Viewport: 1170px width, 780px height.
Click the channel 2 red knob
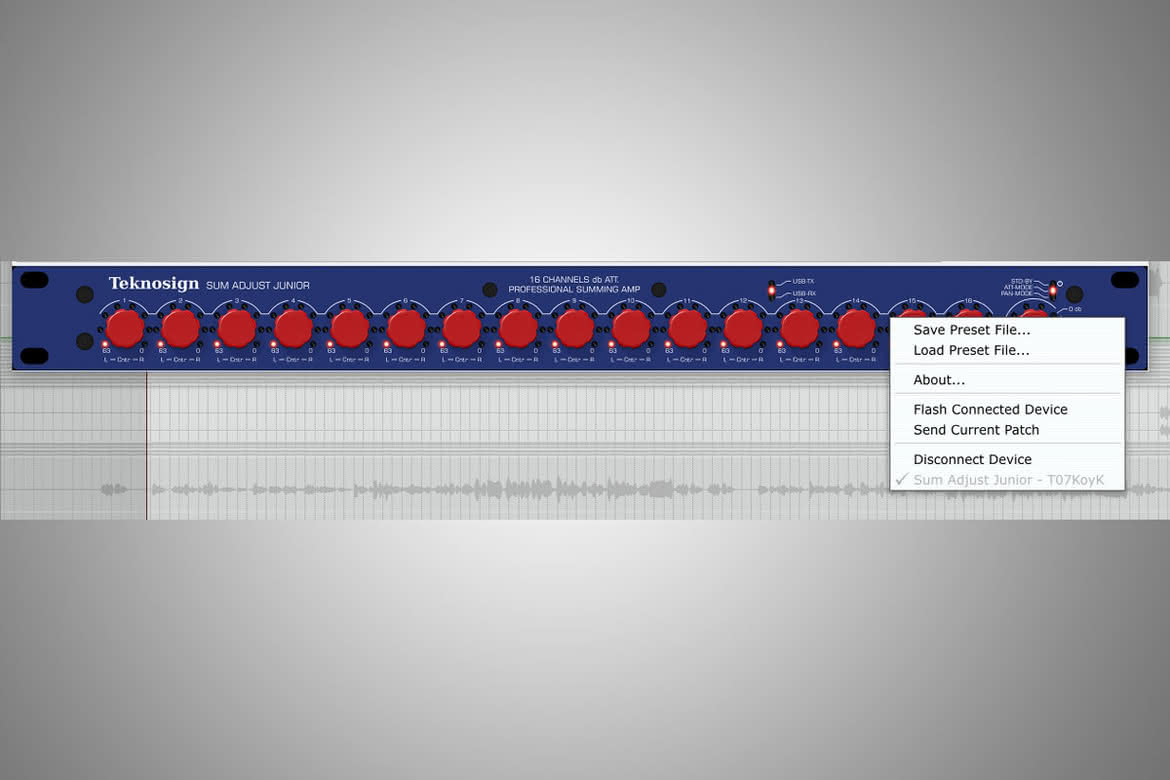click(x=181, y=328)
